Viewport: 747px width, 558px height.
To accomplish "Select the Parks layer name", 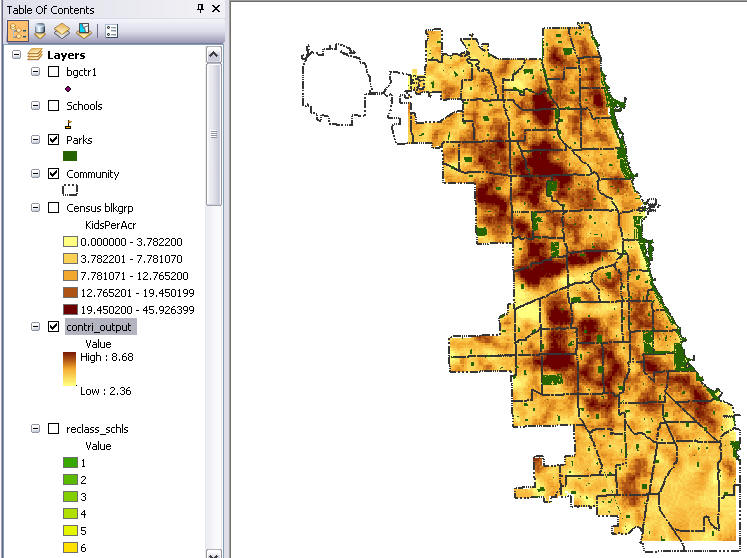I will [x=79, y=140].
